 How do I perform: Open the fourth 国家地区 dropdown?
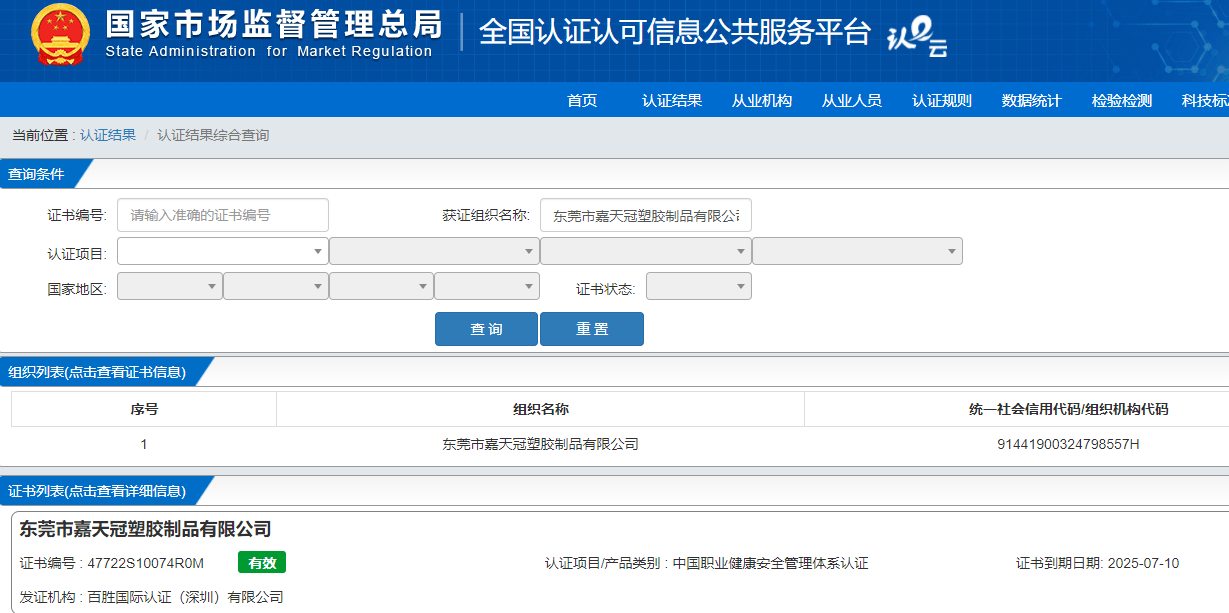pos(487,286)
